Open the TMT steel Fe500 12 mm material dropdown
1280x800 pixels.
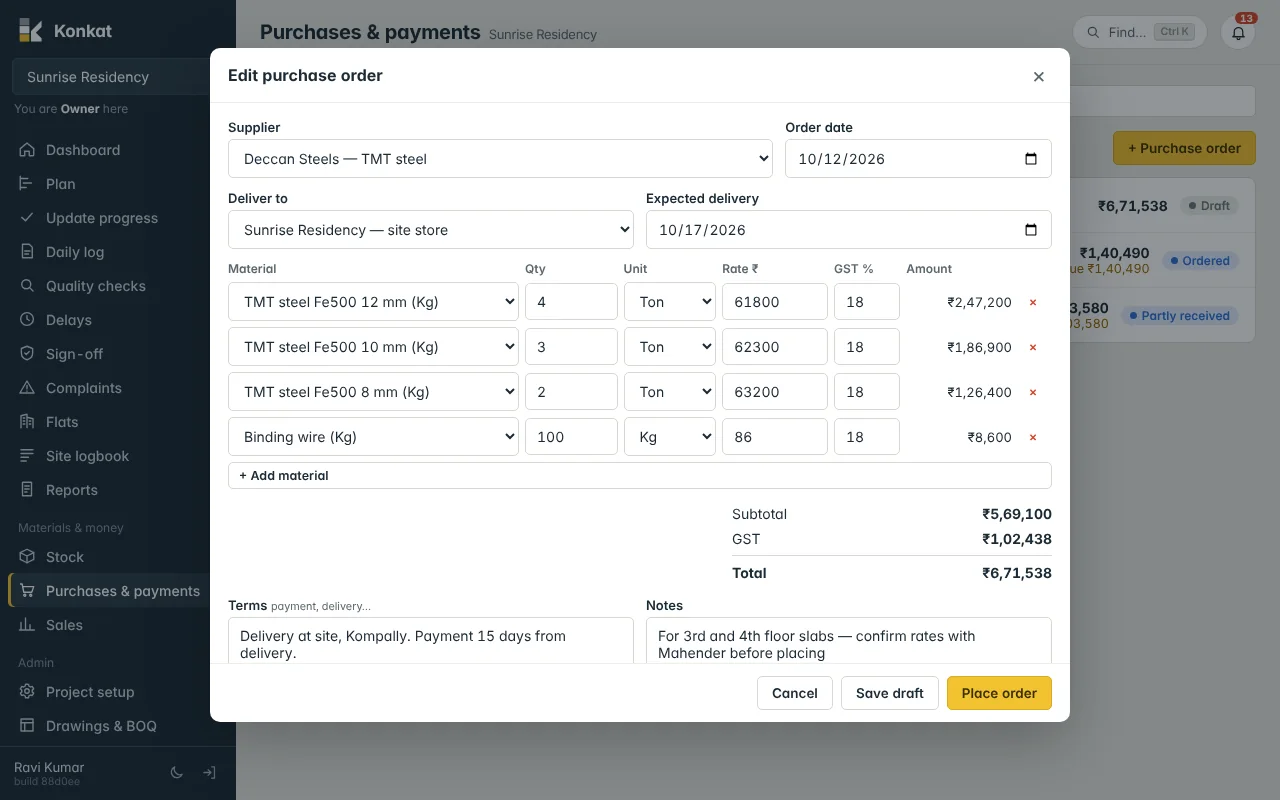(x=373, y=302)
